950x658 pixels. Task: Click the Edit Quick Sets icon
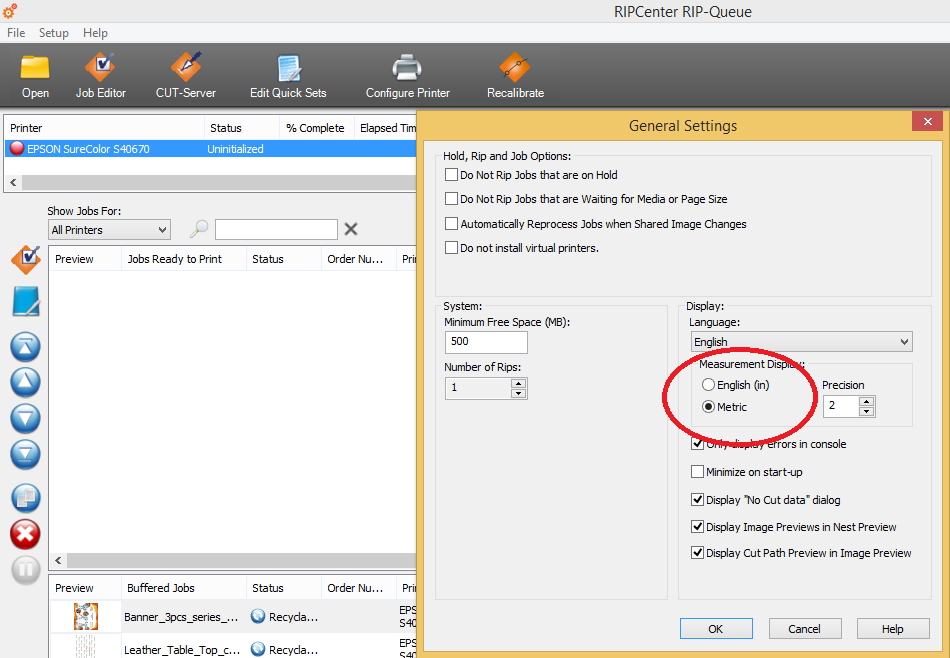(x=288, y=76)
